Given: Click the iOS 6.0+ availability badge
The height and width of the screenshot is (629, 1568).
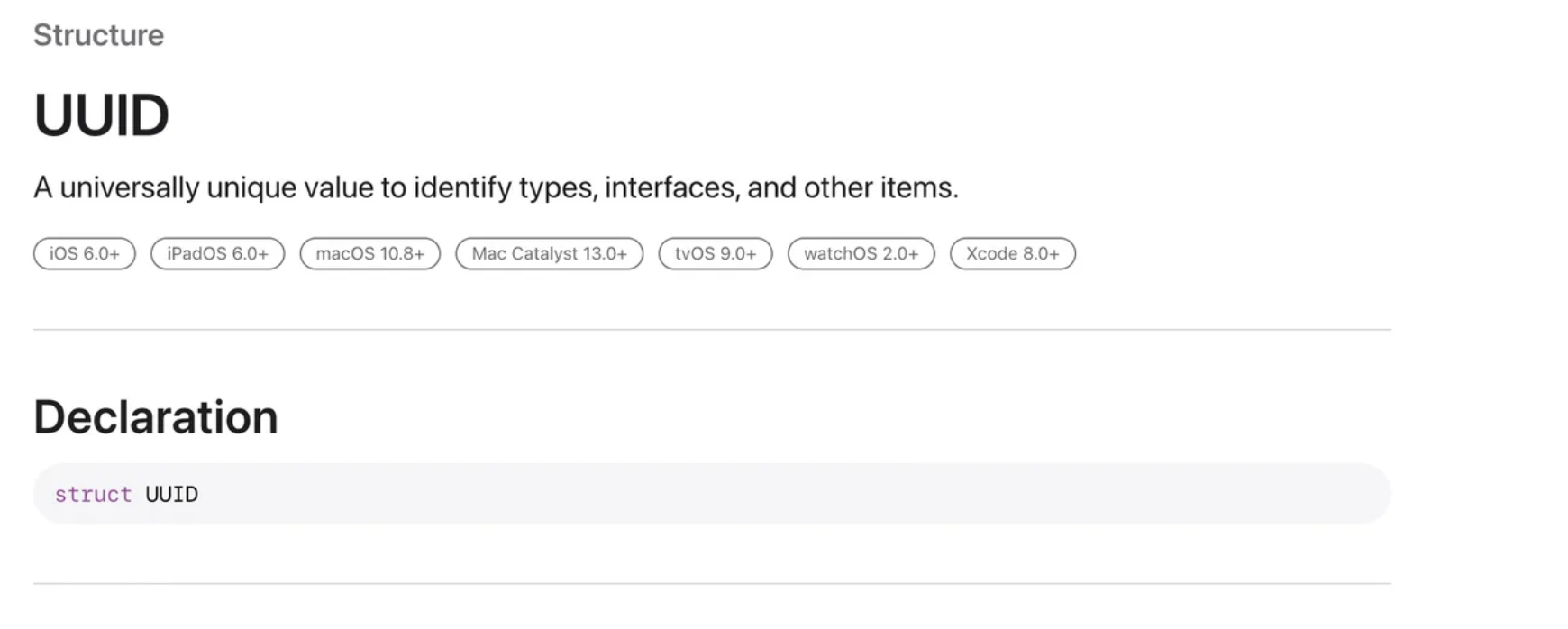Looking at the screenshot, I should pos(84,254).
